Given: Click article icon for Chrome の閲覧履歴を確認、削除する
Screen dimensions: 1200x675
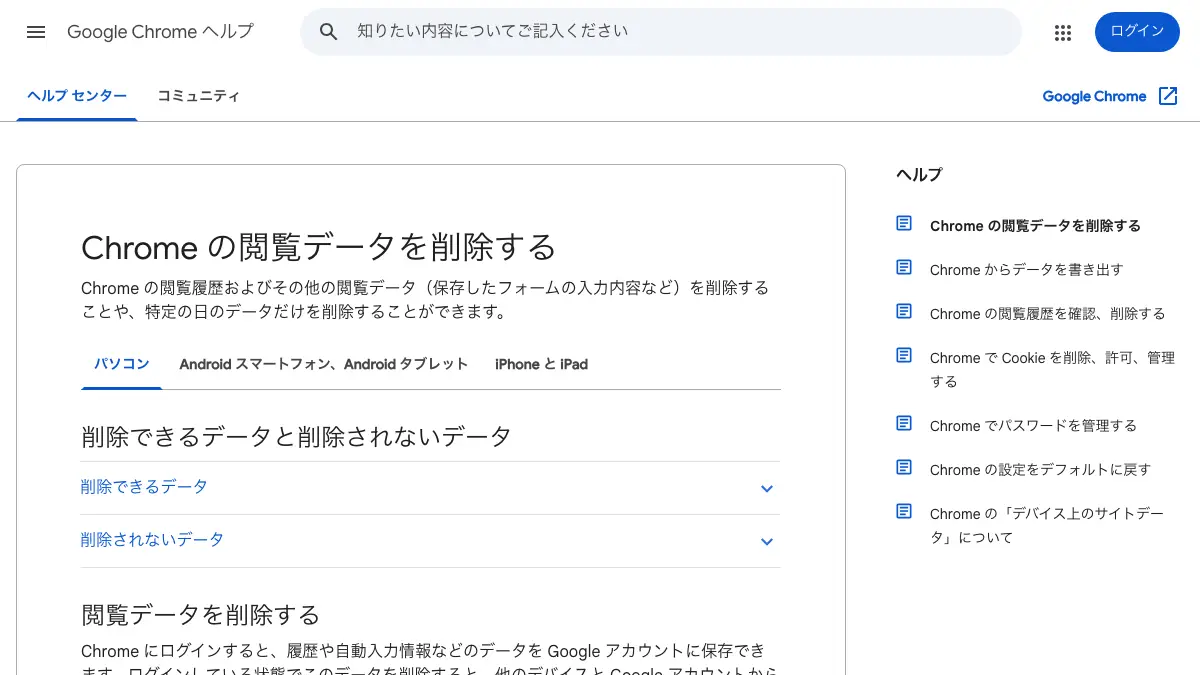Looking at the screenshot, I should tap(904, 312).
